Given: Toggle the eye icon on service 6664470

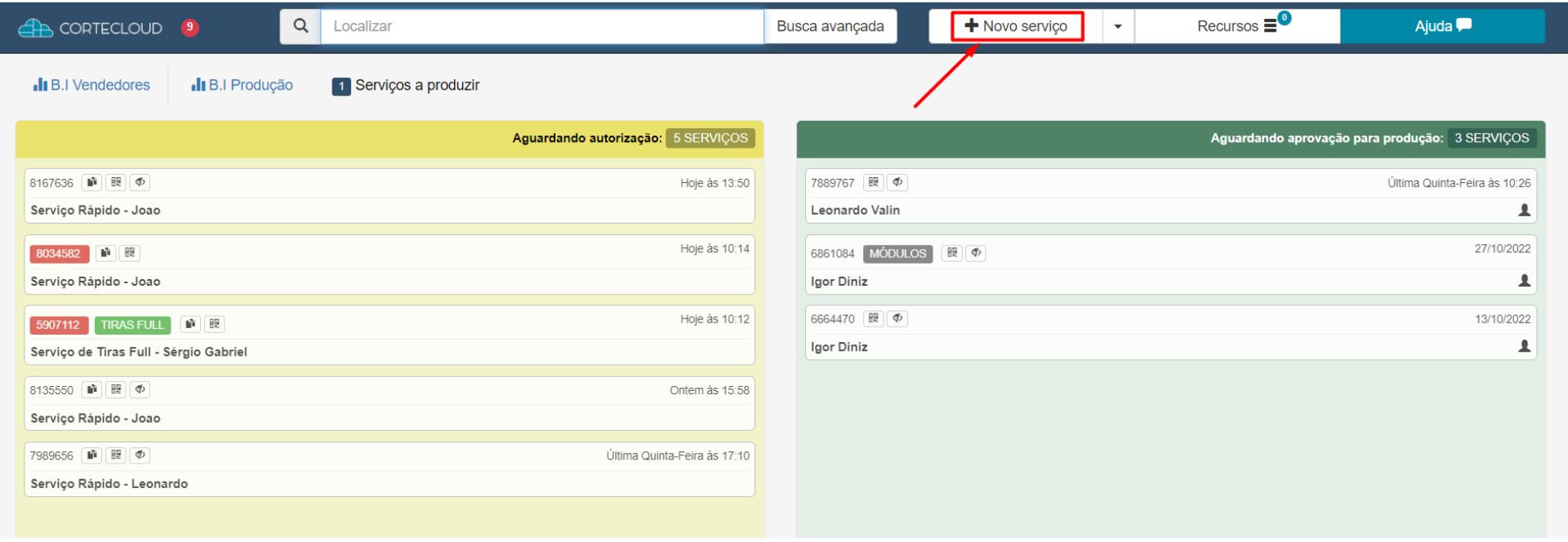Looking at the screenshot, I should pos(898,318).
